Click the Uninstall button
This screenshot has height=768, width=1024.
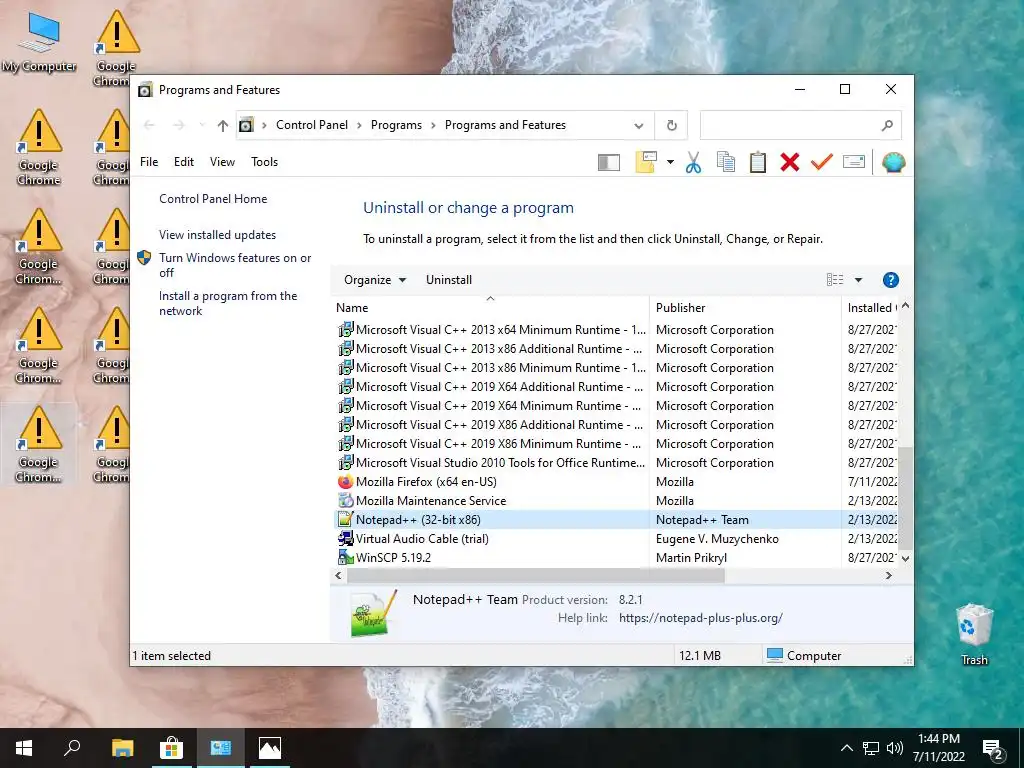[x=449, y=280]
